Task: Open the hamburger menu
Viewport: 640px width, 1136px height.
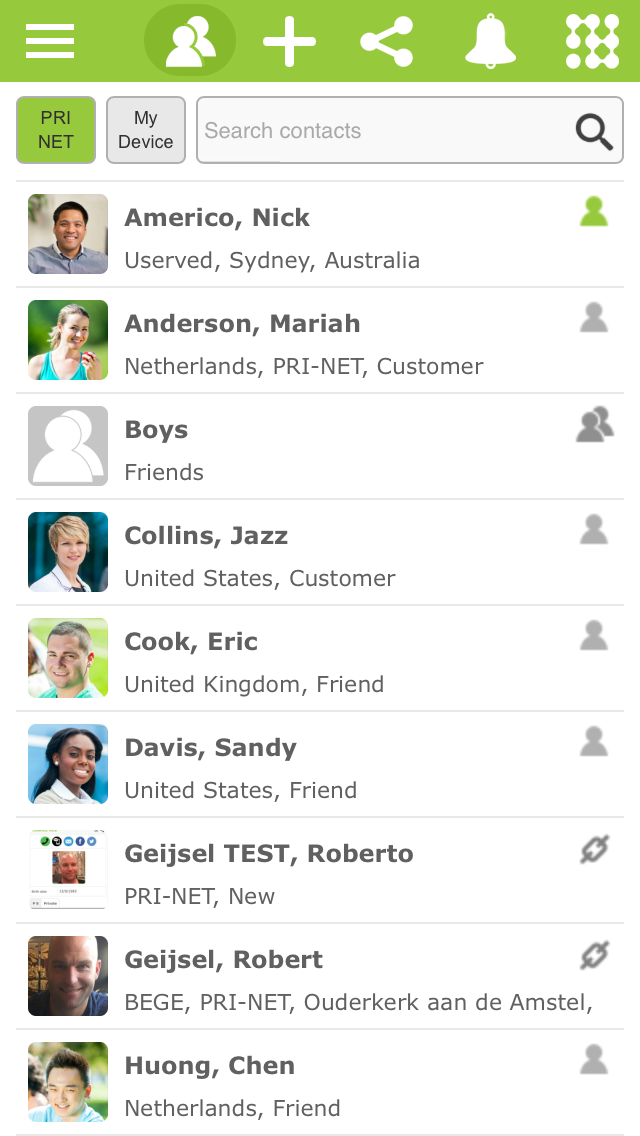Action: tap(50, 41)
